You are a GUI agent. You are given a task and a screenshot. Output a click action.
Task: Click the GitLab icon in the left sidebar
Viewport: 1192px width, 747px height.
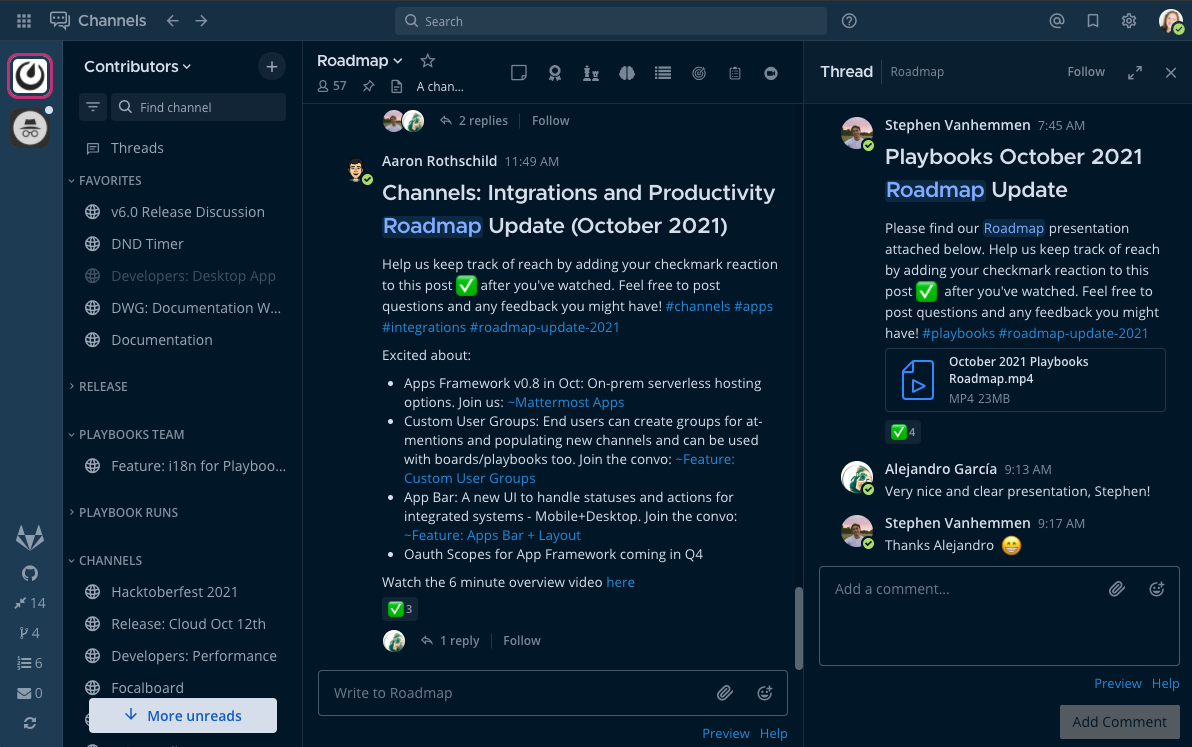[30, 537]
